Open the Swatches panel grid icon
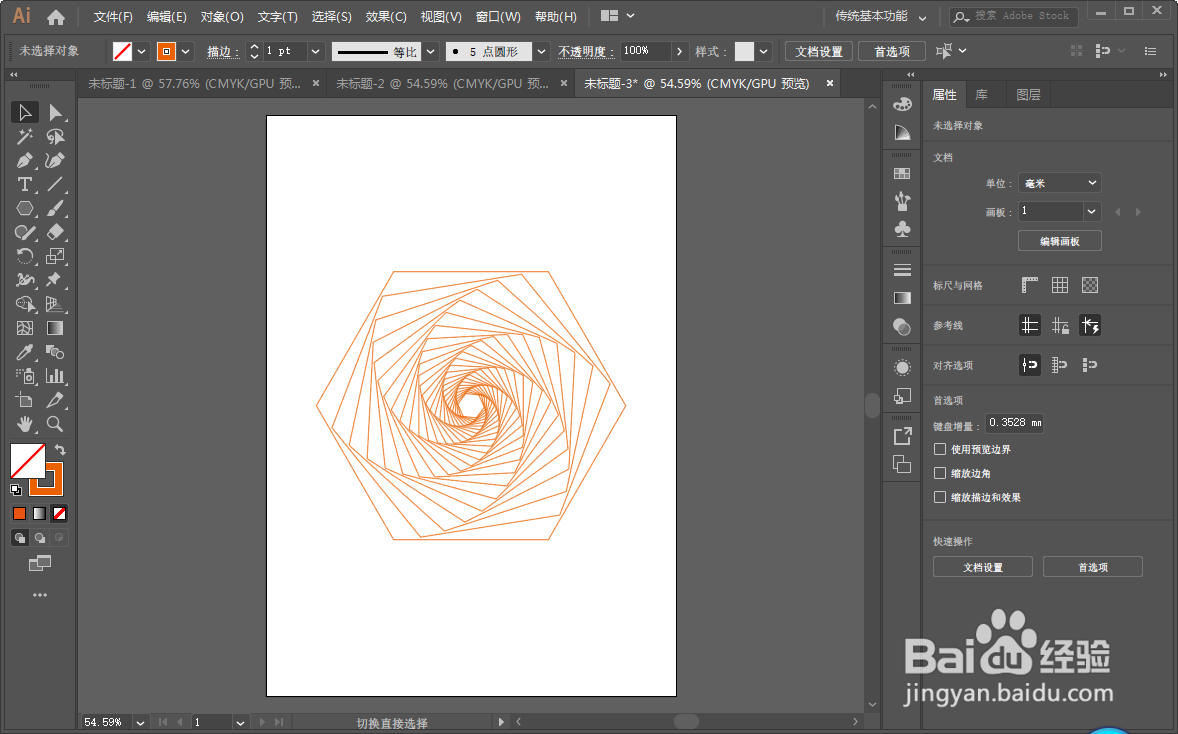 coord(902,174)
